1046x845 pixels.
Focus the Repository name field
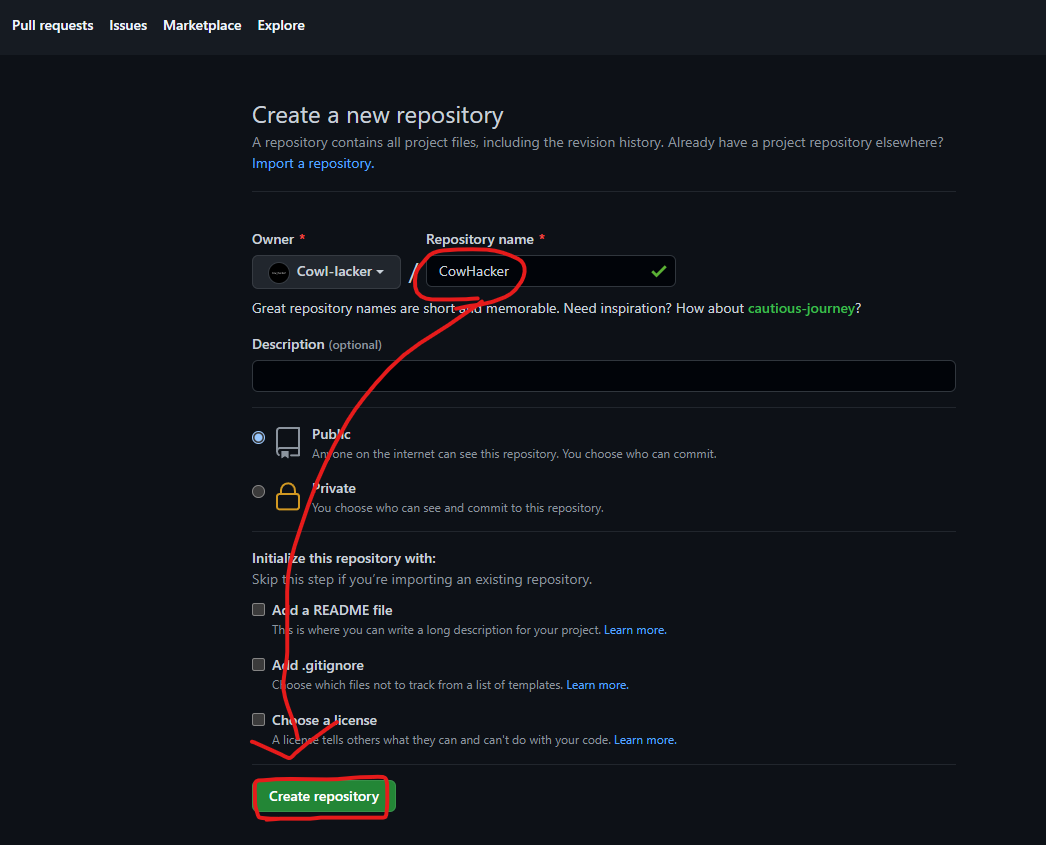pos(550,271)
